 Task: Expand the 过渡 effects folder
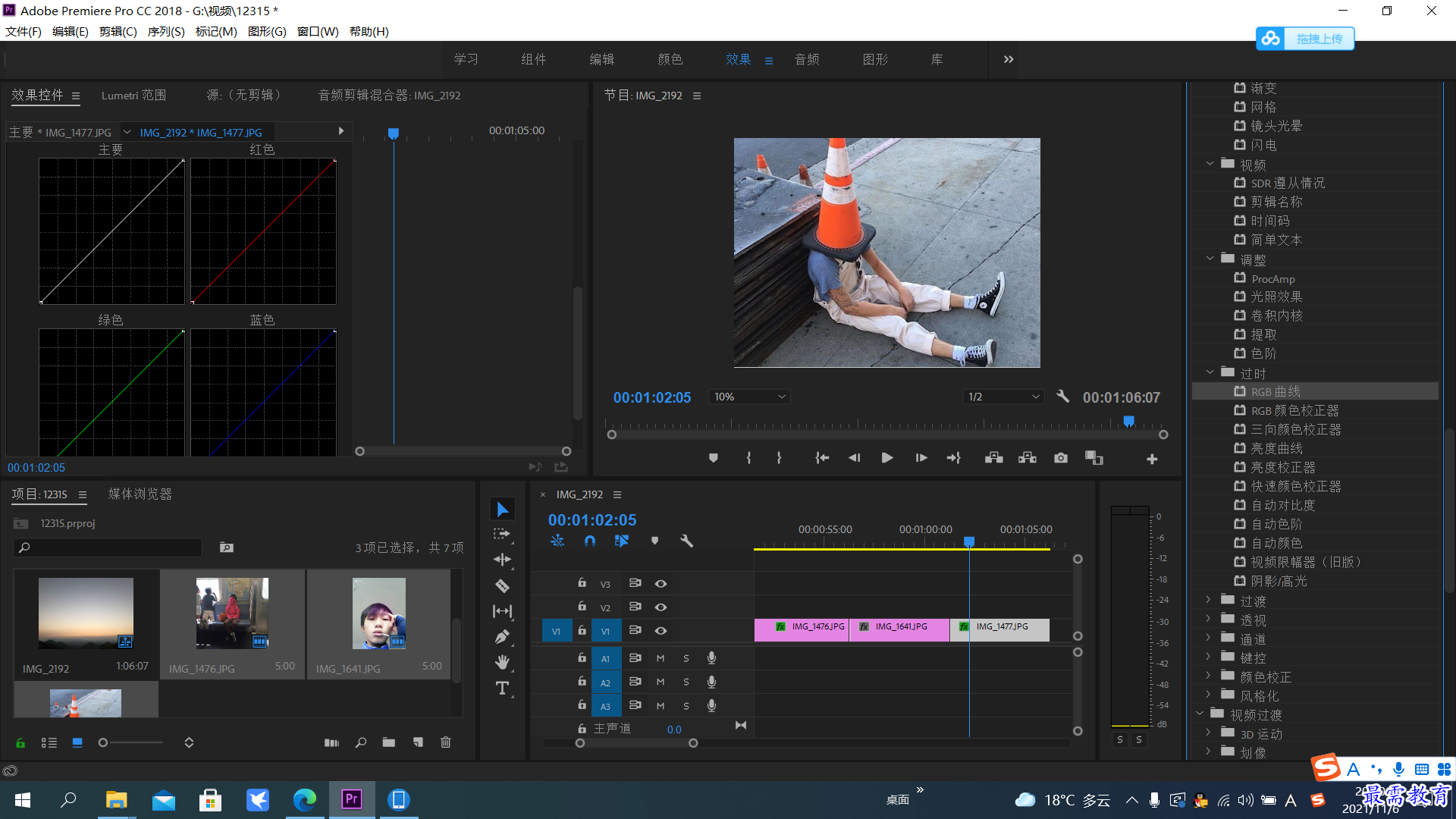1209,600
